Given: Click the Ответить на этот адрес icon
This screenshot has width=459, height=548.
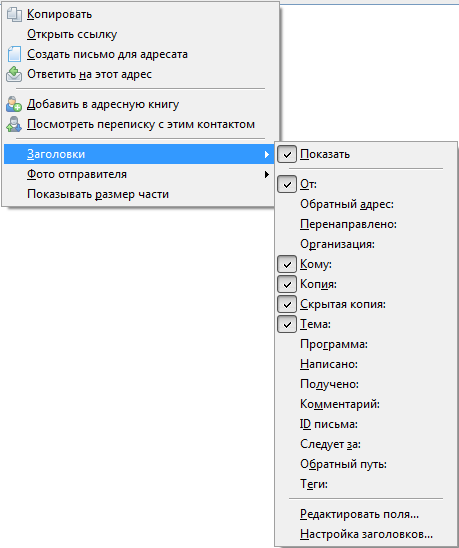Looking at the screenshot, I should pos(14,74).
